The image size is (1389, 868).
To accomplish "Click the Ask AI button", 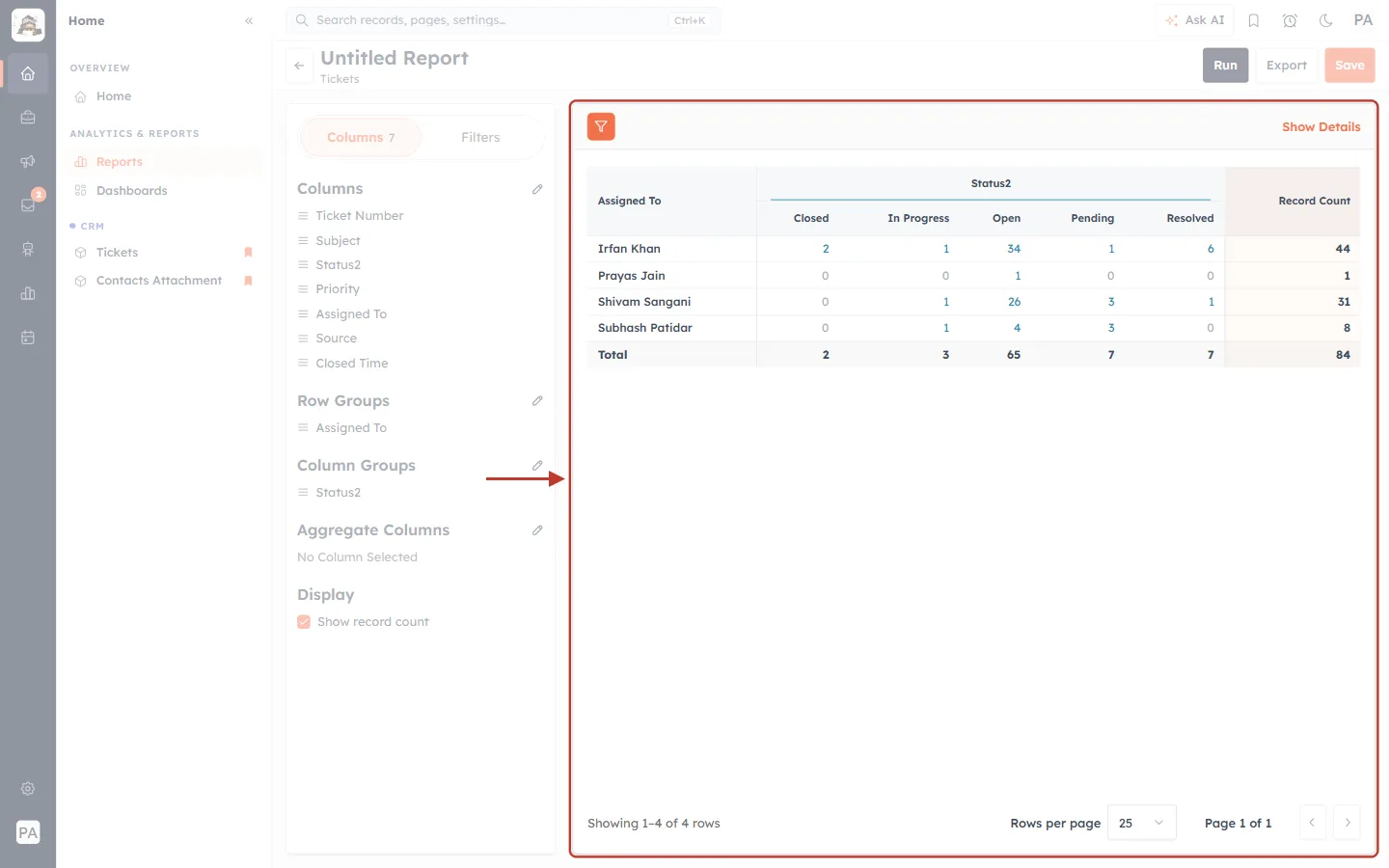I will pyautogui.click(x=1195, y=20).
